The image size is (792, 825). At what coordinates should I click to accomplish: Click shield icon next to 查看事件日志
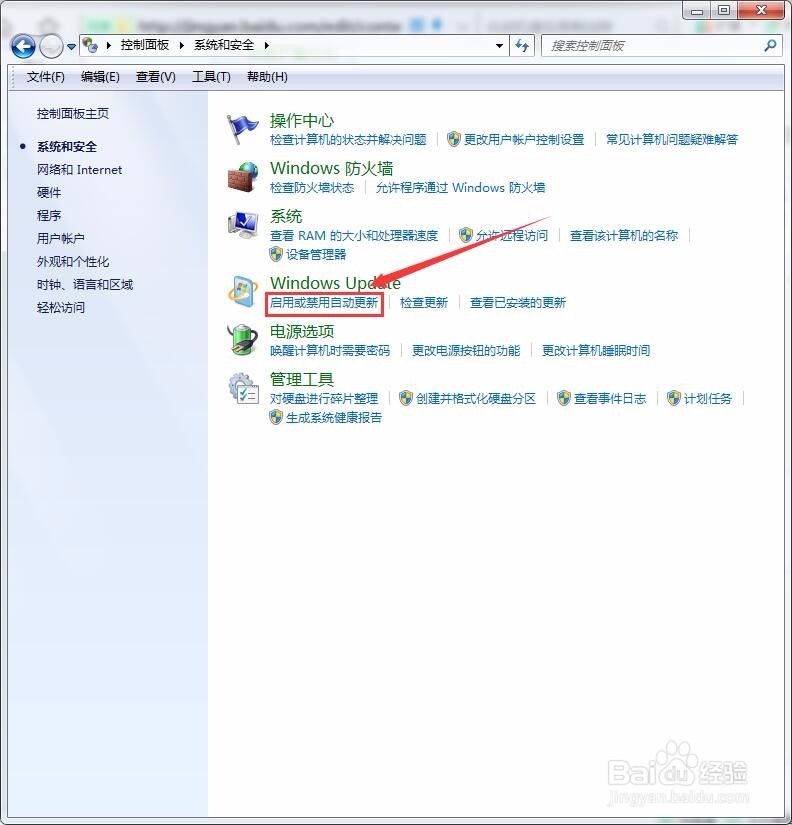[564, 398]
